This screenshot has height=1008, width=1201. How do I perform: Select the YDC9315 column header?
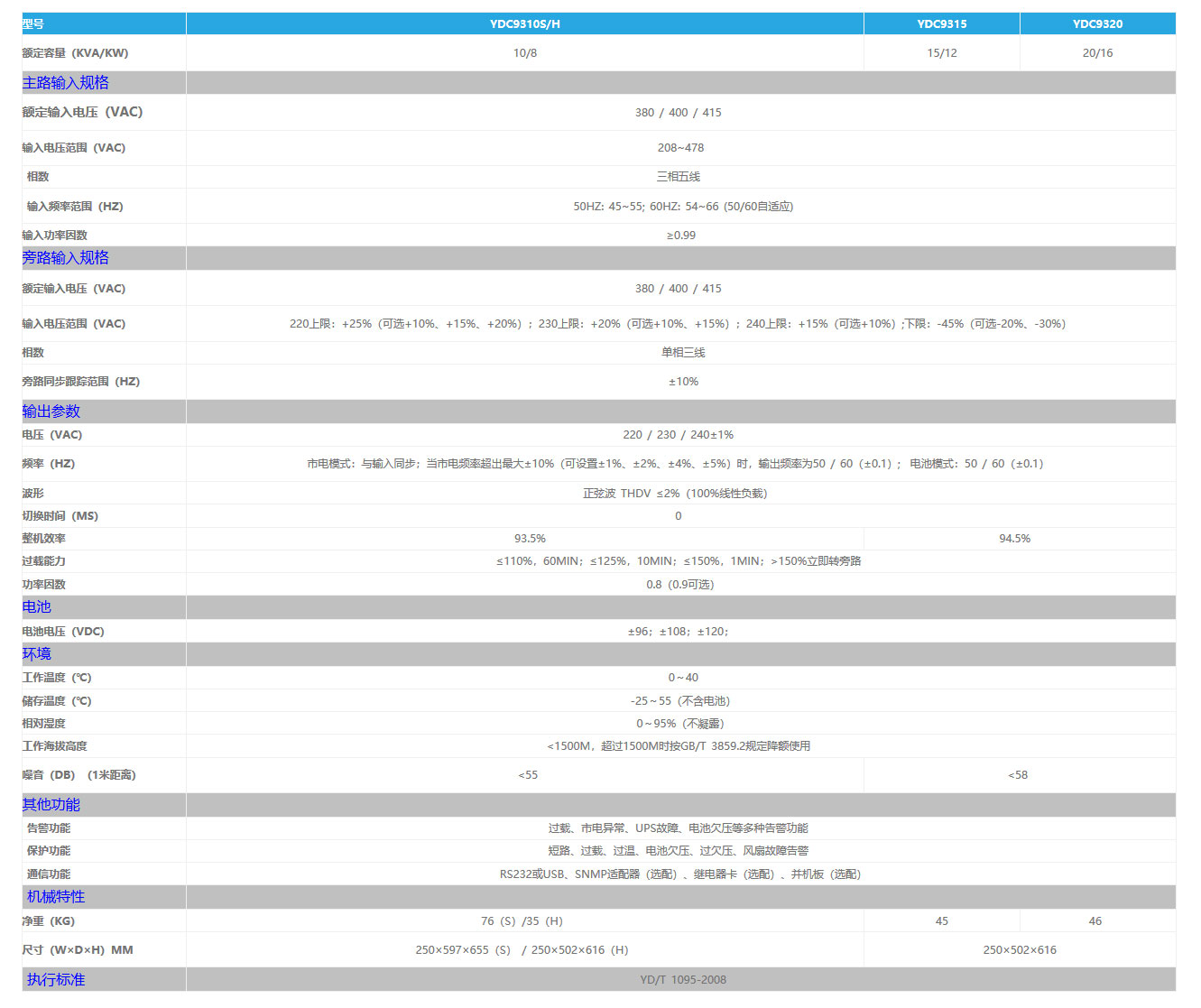pyautogui.click(x=941, y=24)
